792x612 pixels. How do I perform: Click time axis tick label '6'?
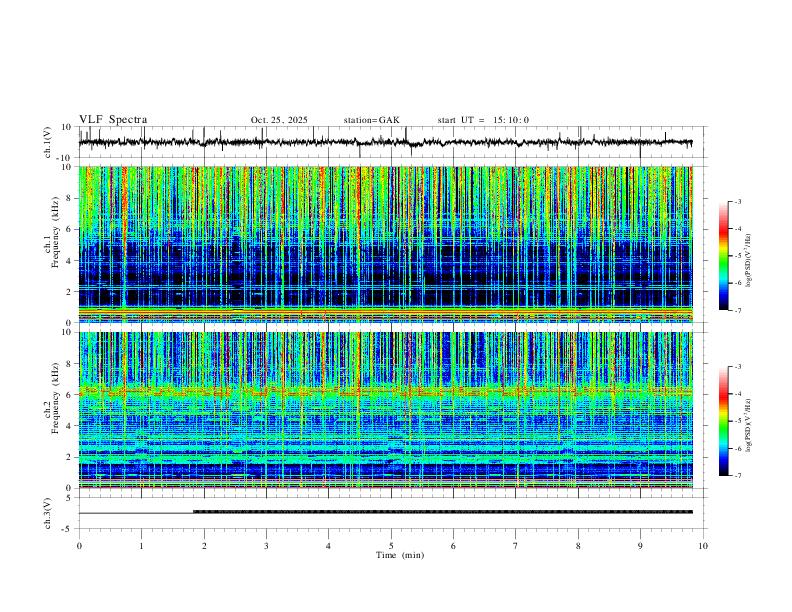click(454, 546)
